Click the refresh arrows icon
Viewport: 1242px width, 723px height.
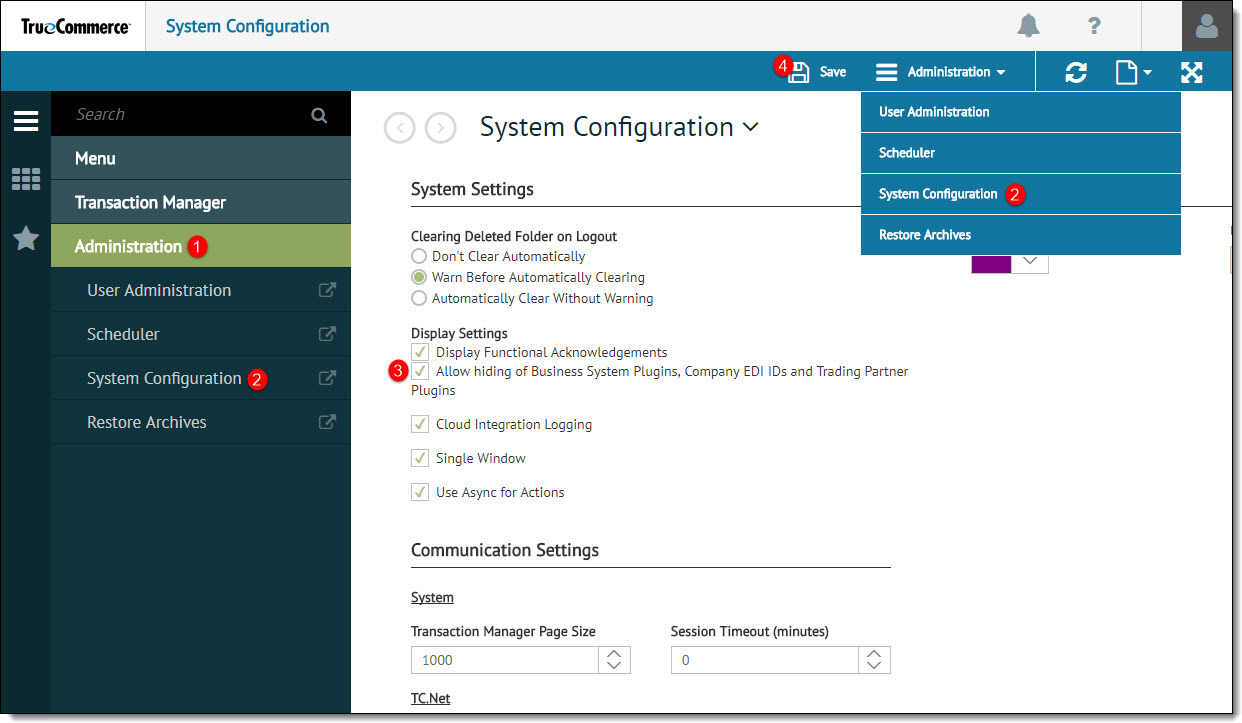click(1076, 72)
